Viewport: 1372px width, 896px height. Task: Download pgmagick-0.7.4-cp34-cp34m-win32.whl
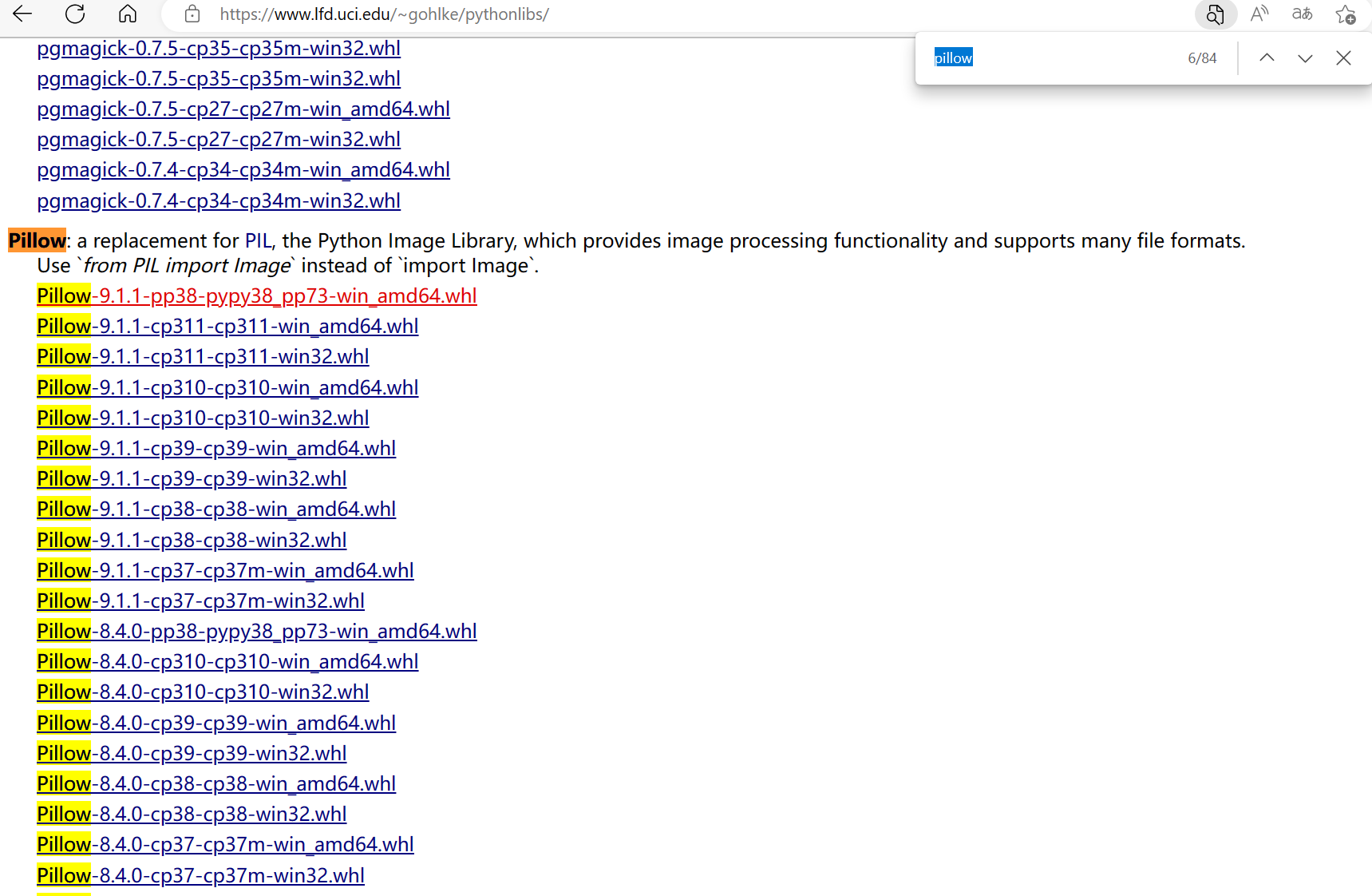[219, 200]
